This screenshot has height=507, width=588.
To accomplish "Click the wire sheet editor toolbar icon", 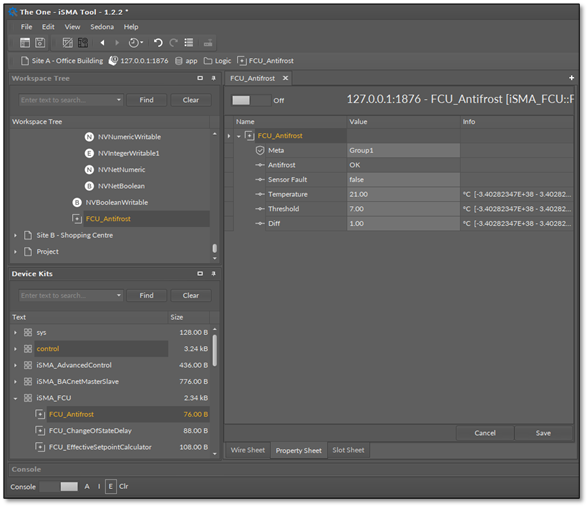I will pos(68,43).
